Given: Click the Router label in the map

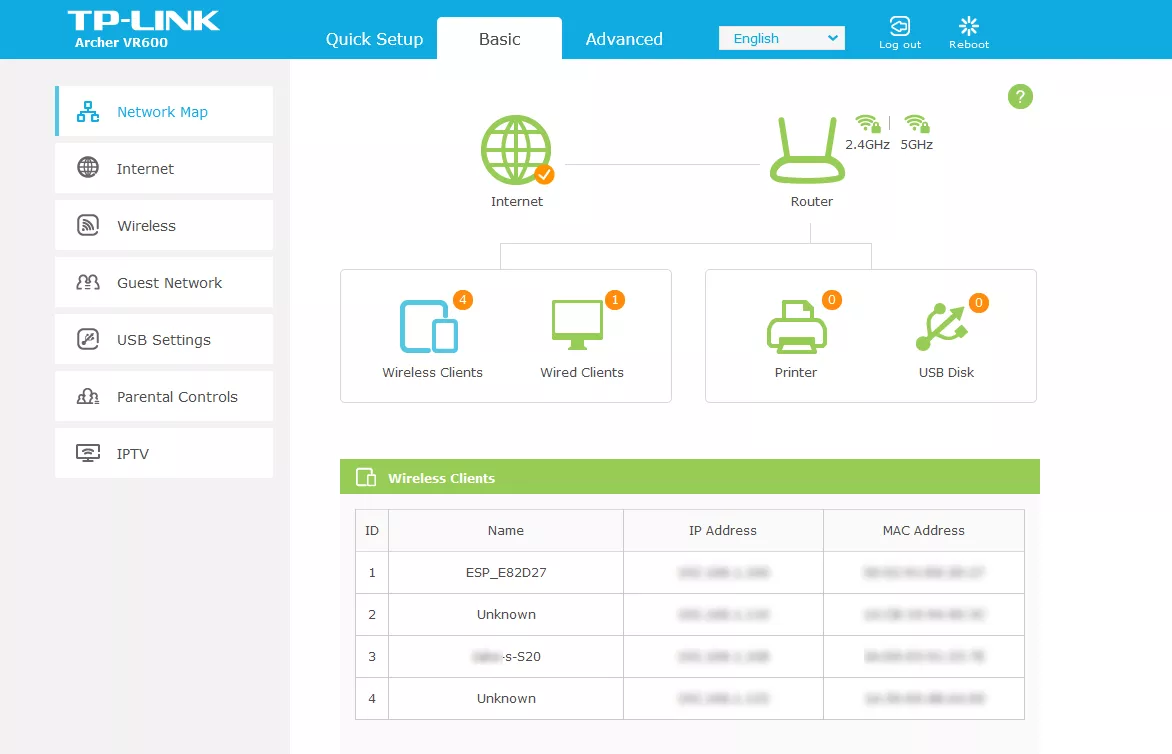Looking at the screenshot, I should [x=812, y=201].
